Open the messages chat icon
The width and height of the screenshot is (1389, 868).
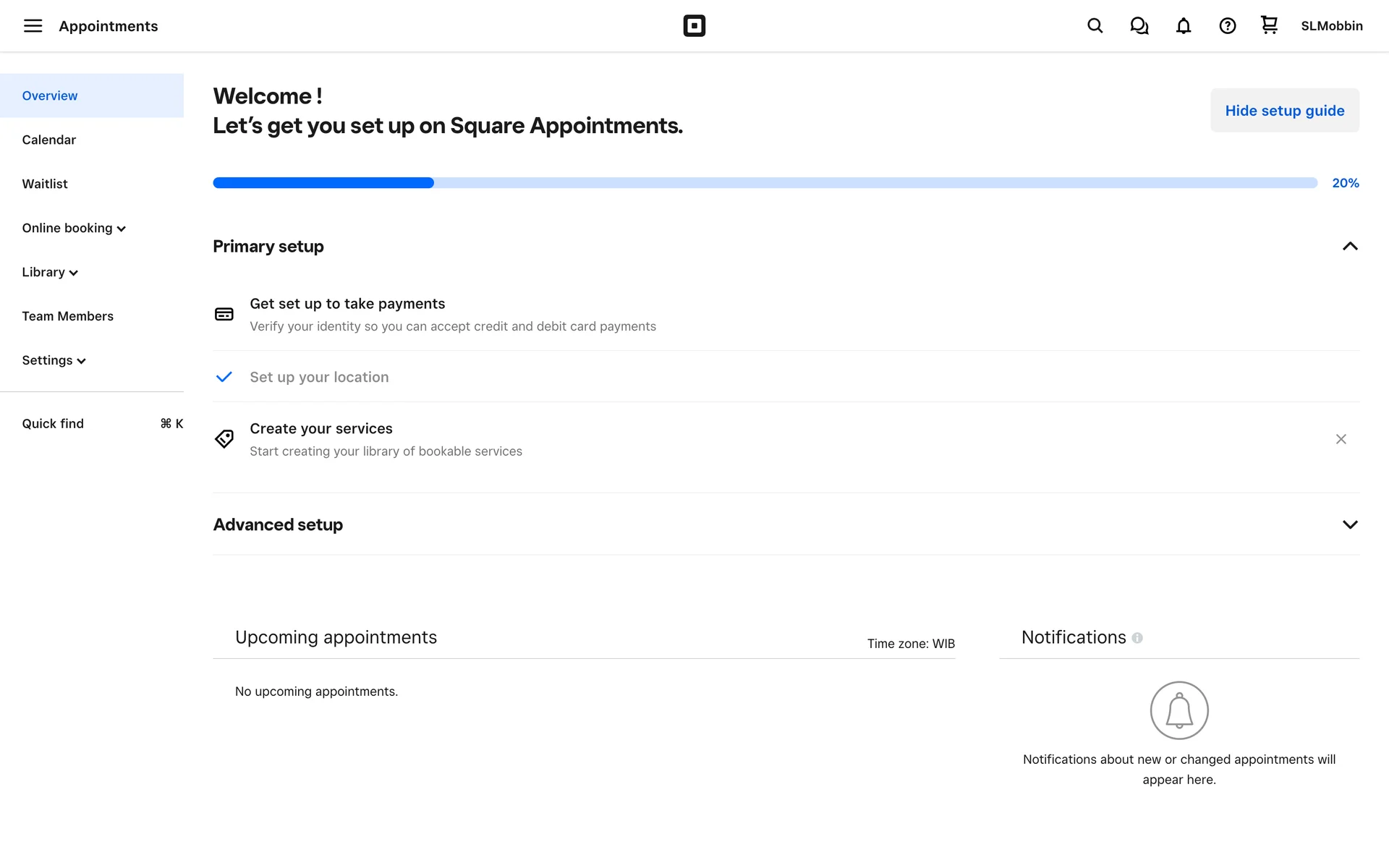tap(1139, 26)
